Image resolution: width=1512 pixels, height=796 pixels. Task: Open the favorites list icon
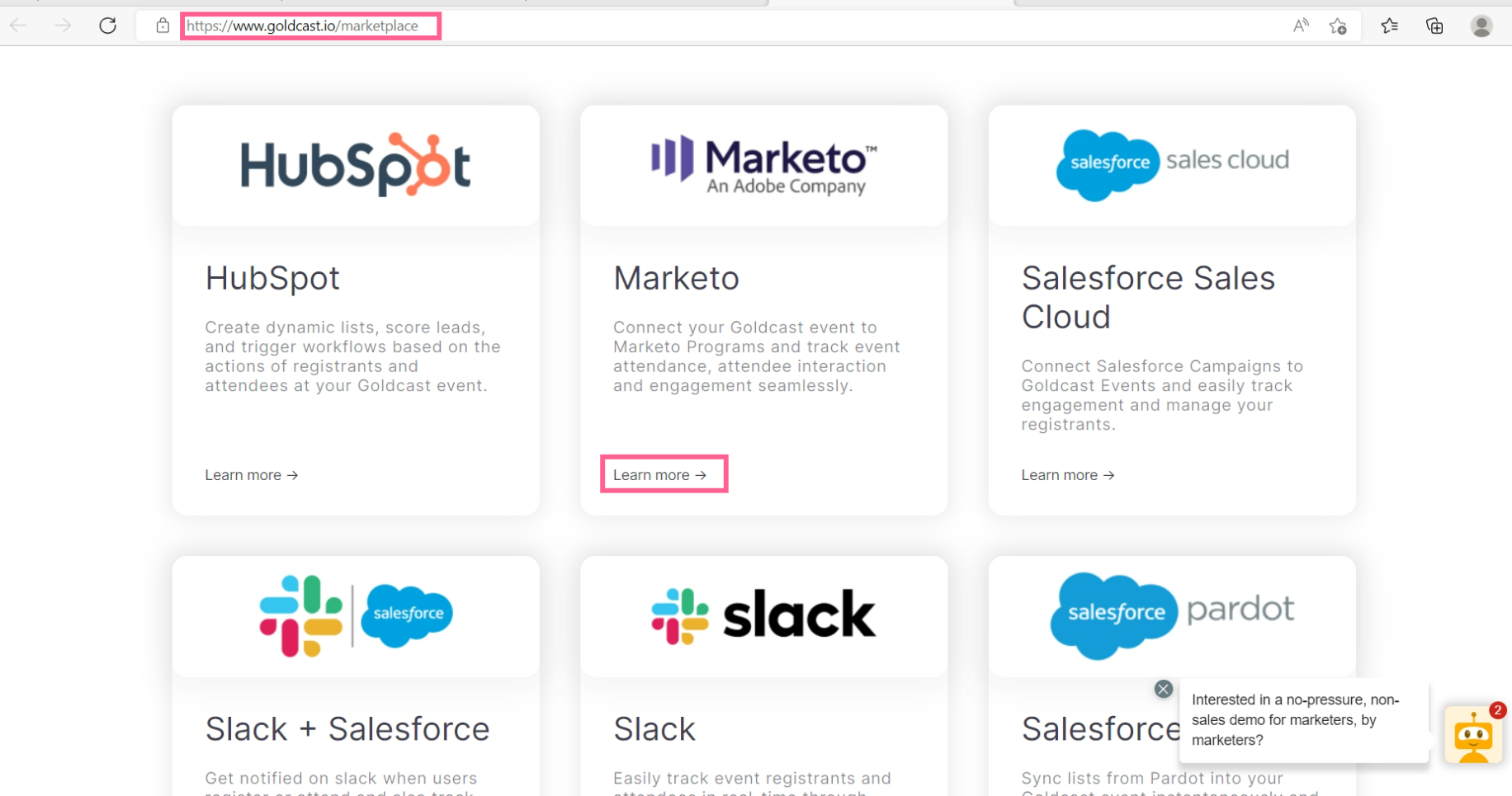tap(1390, 26)
